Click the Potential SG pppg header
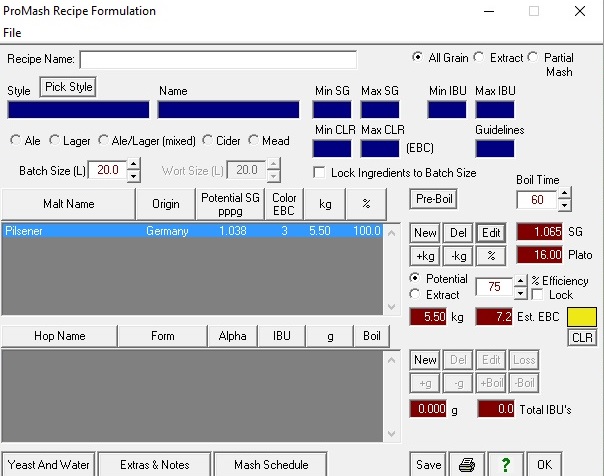604x476 pixels. pyautogui.click(x=230, y=204)
